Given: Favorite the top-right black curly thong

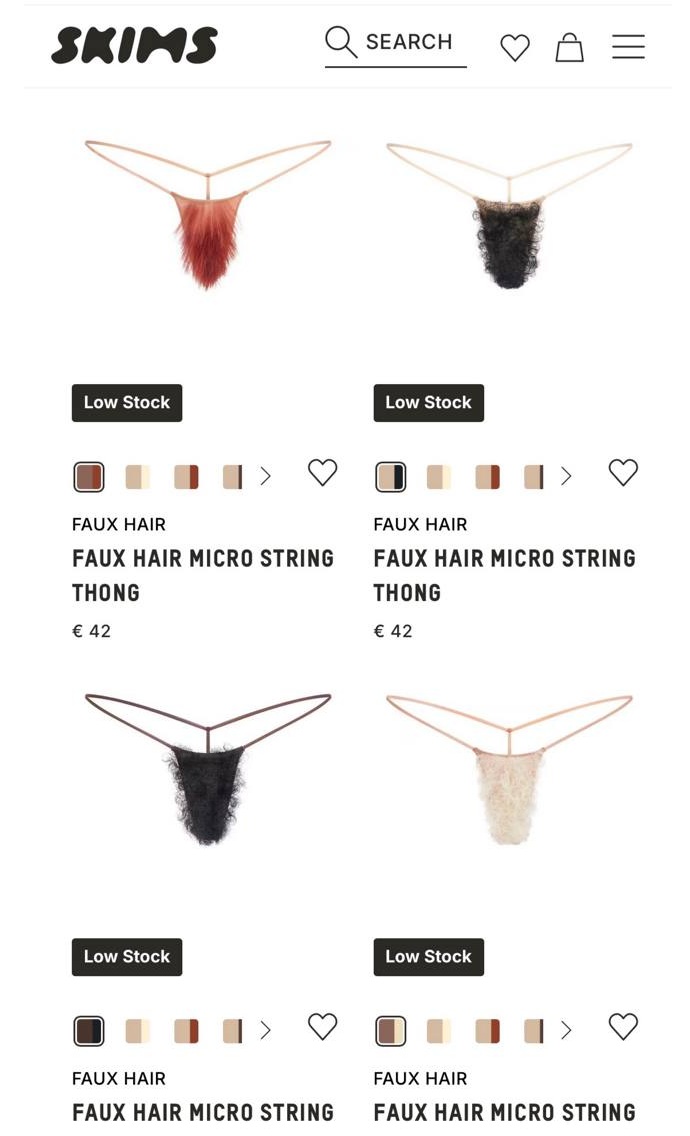Looking at the screenshot, I should click(x=623, y=472).
